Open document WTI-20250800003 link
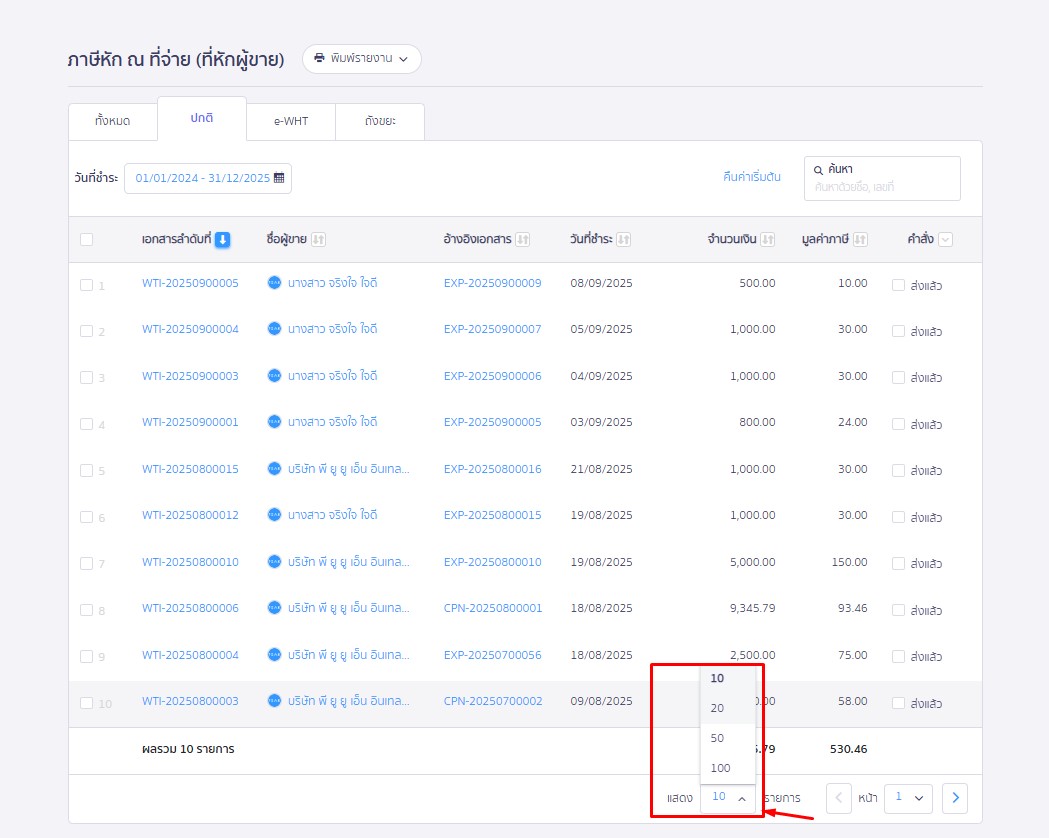This screenshot has width=1049, height=838. pyautogui.click(x=190, y=701)
